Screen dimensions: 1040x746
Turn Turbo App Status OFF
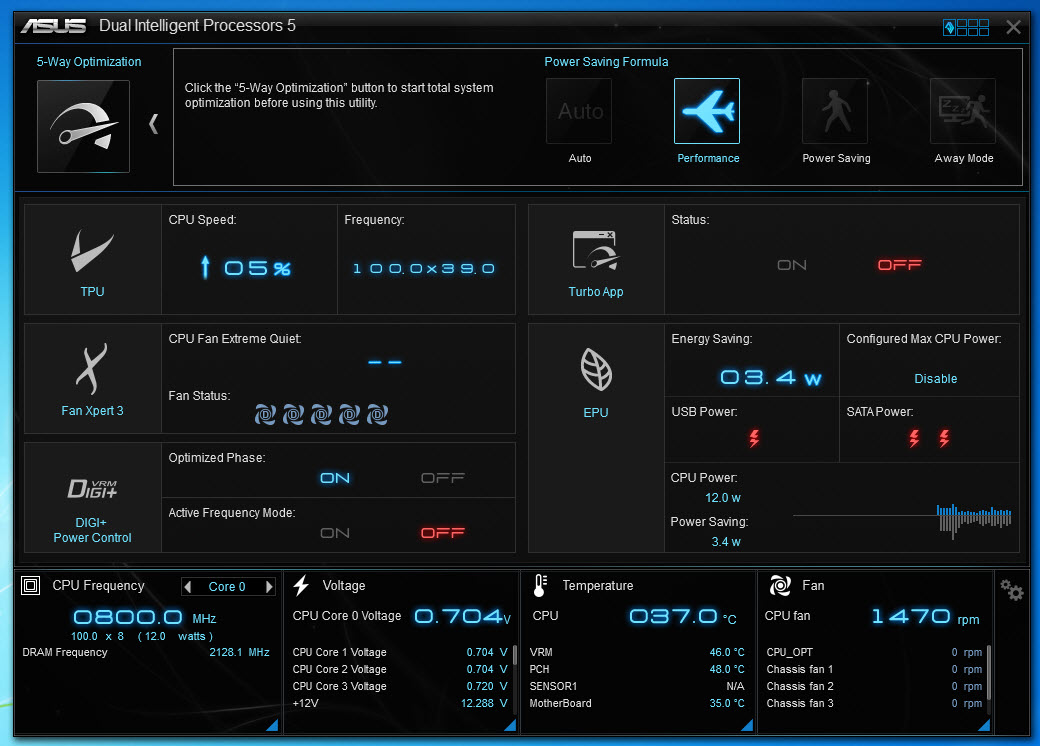point(899,265)
